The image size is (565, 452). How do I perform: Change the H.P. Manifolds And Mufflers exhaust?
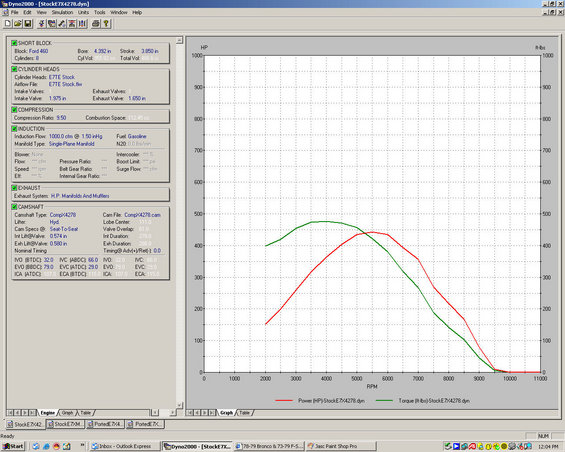[80, 196]
